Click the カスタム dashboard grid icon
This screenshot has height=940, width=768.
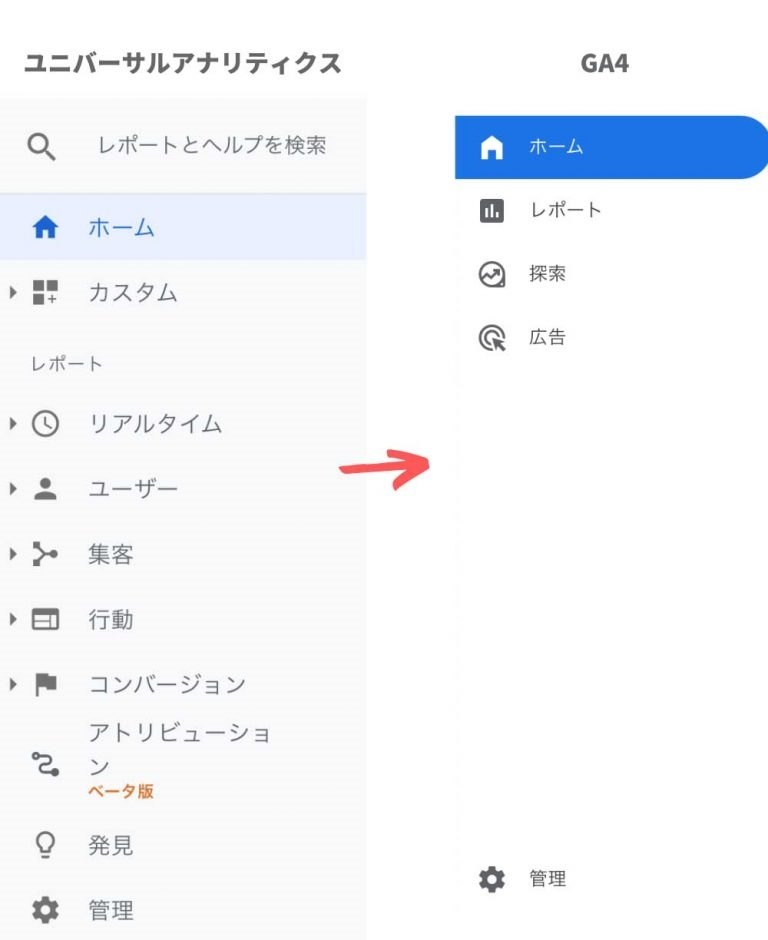[x=45, y=293]
